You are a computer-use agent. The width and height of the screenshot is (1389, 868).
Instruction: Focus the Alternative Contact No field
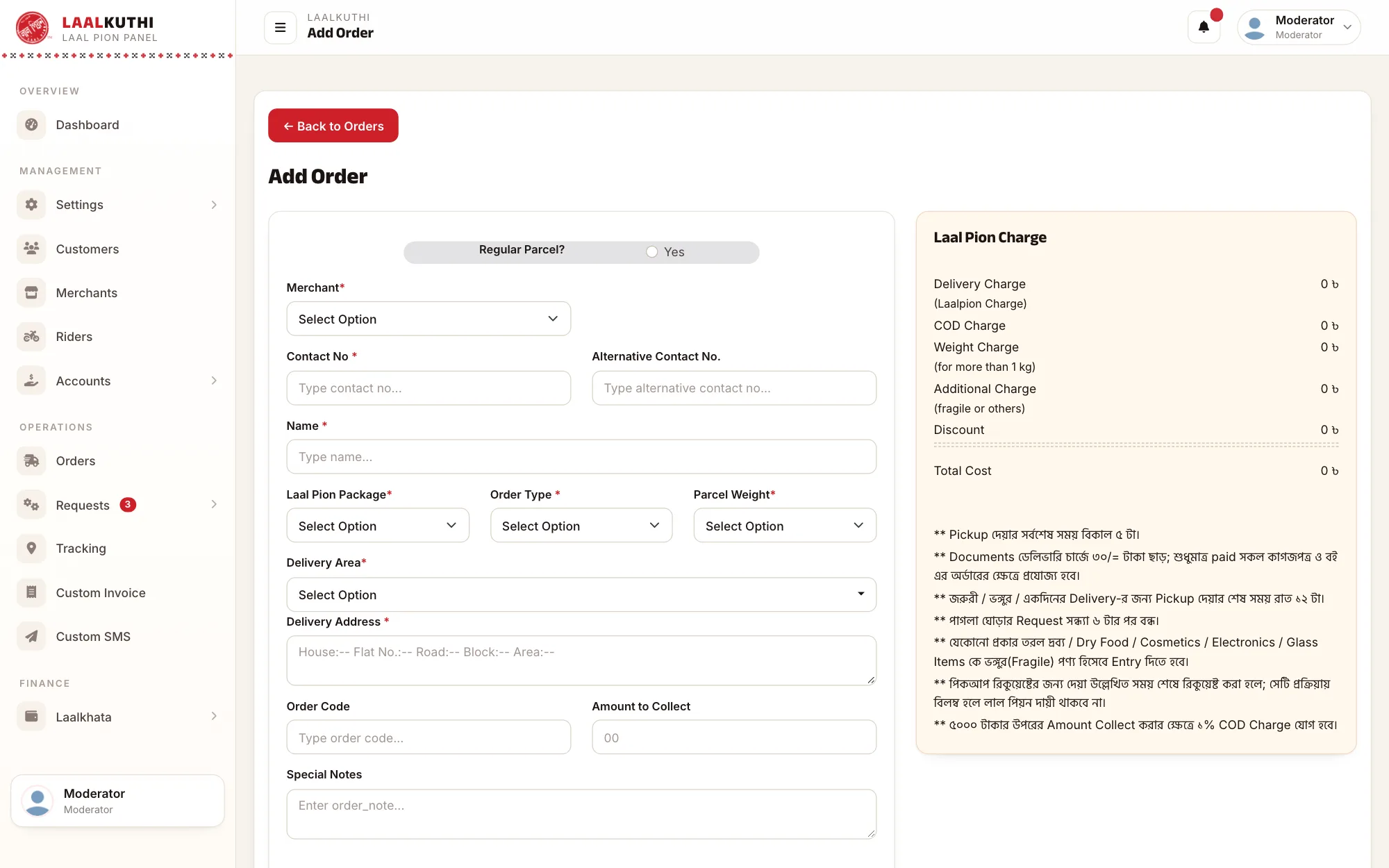coord(734,388)
